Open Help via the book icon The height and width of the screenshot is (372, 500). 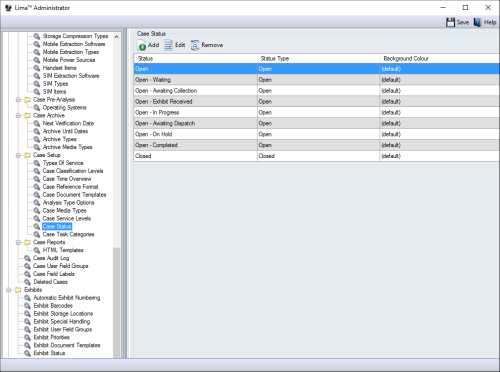[478, 22]
